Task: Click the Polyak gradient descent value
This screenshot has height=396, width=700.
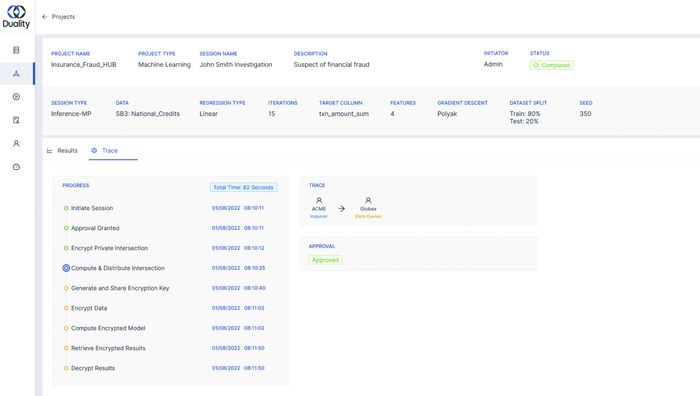Action: tap(447, 114)
